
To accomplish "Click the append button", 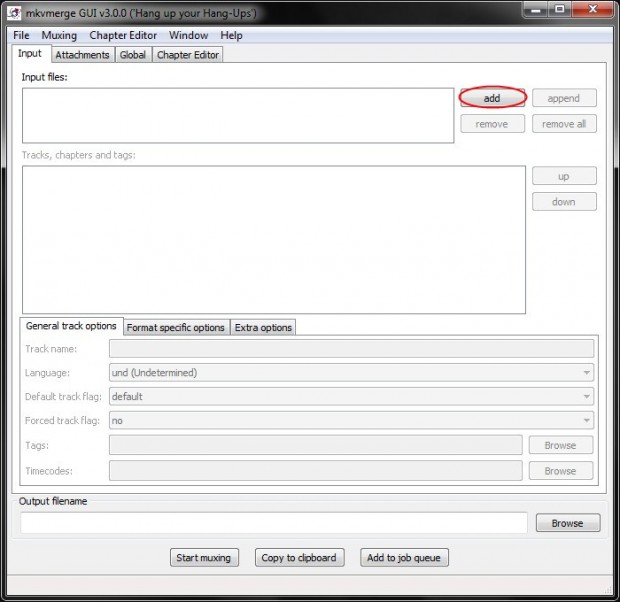I will (x=564, y=98).
